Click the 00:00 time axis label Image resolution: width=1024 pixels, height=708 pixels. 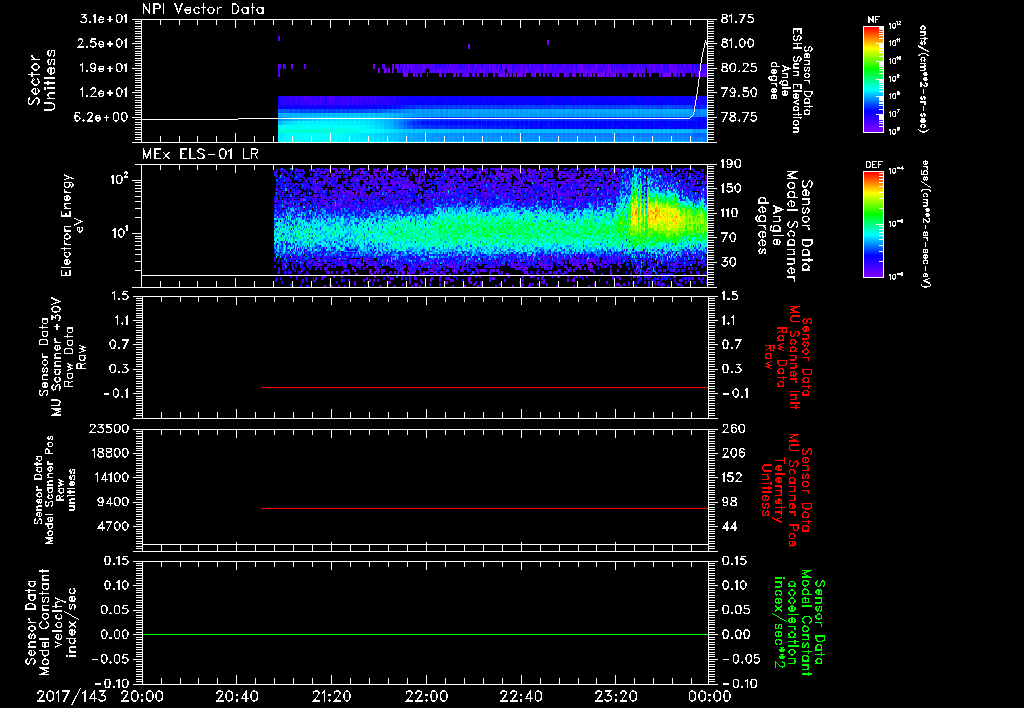coord(710,696)
